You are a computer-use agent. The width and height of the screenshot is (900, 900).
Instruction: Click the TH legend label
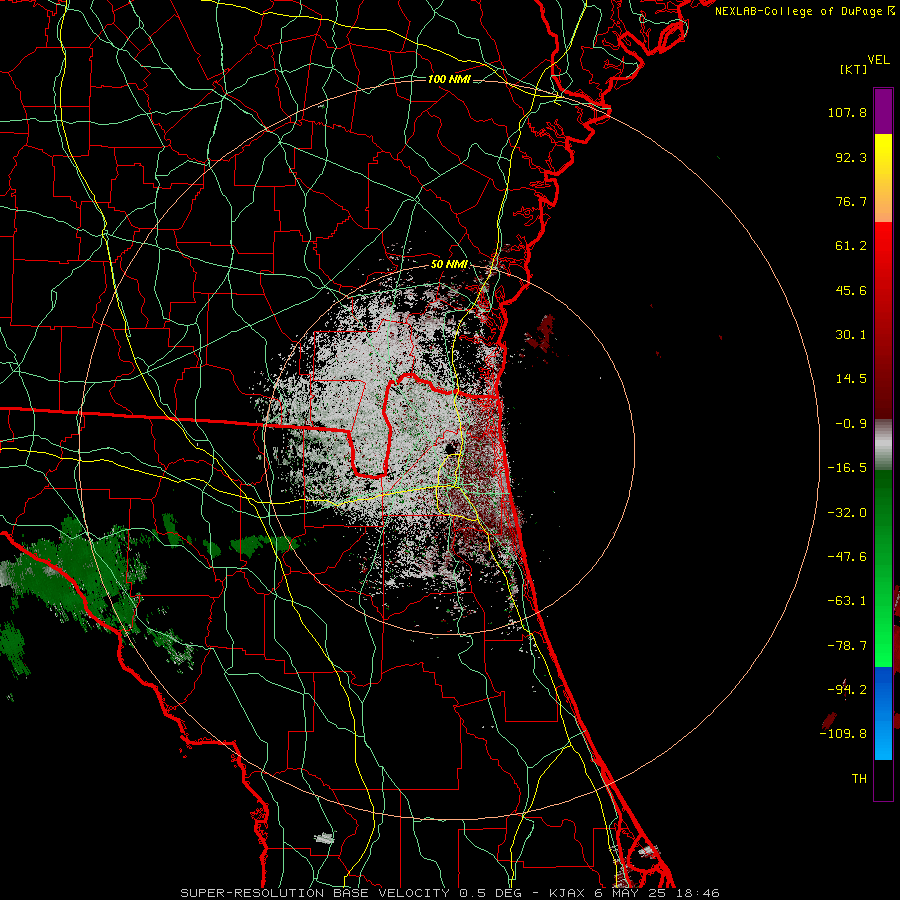point(859,778)
